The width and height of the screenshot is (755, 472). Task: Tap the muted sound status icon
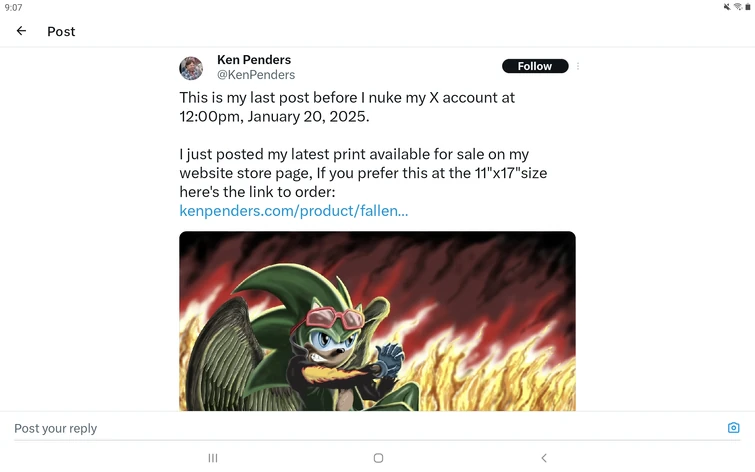coord(727,7)
